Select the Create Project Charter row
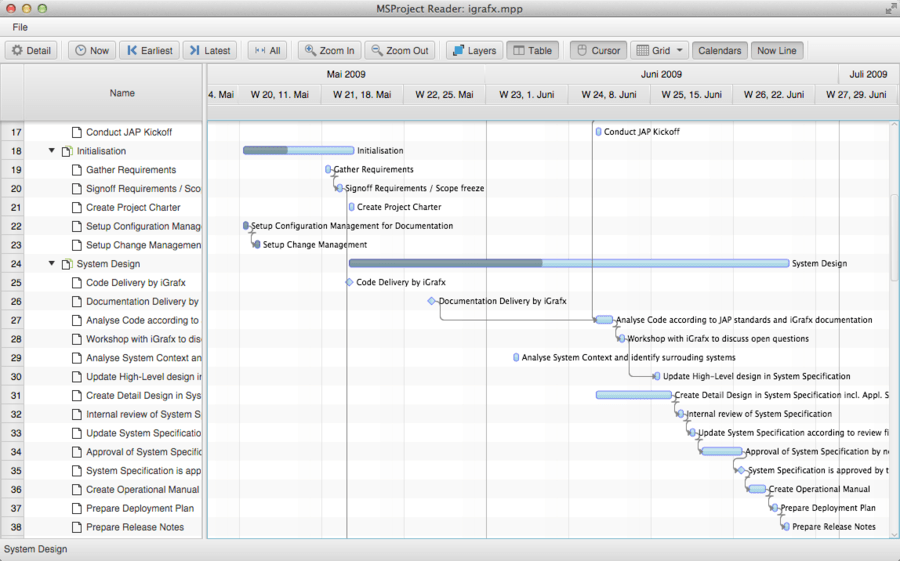The image size is (900, 561). point(131,207)
